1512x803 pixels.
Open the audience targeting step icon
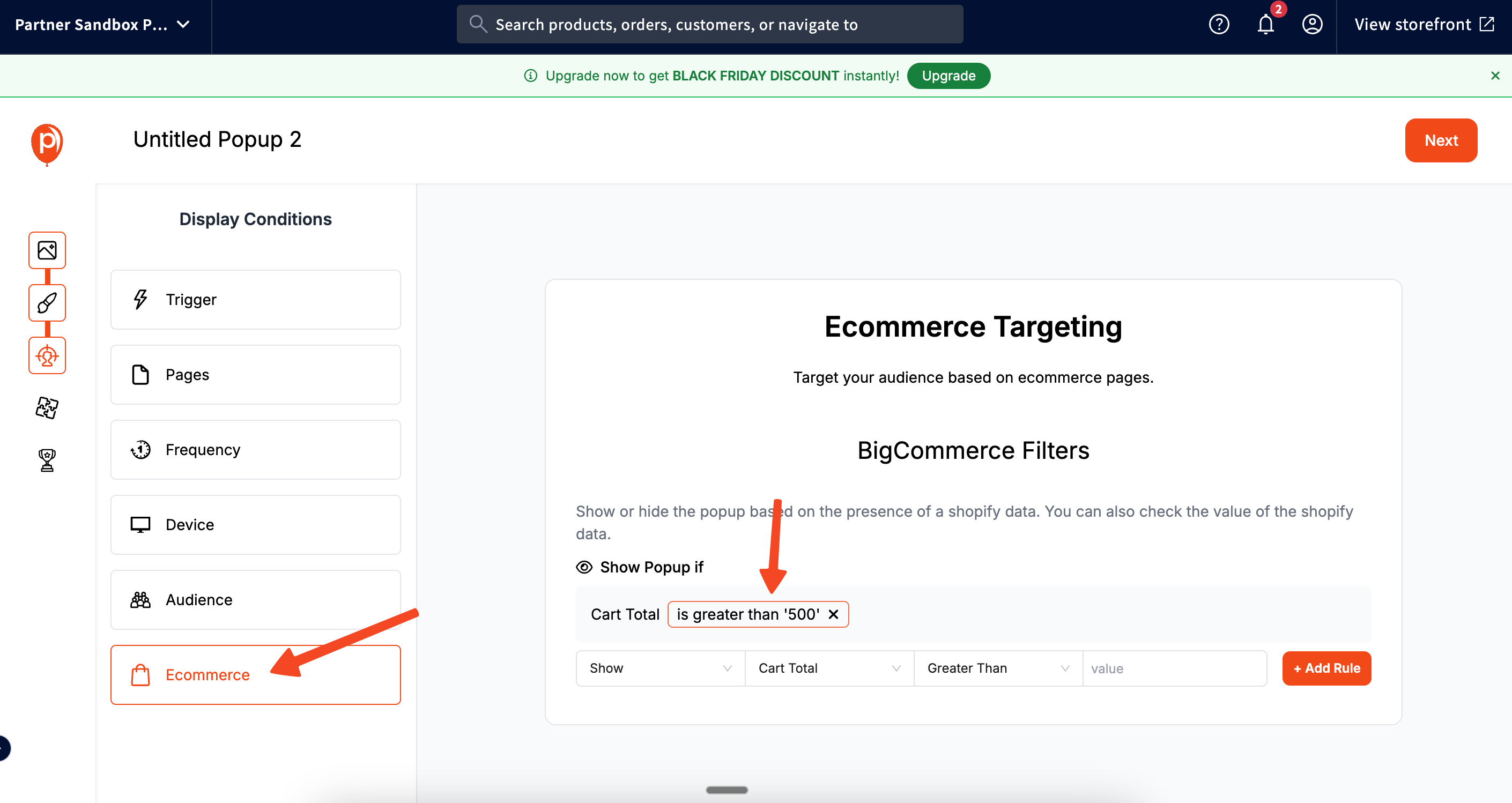point(47,355)
